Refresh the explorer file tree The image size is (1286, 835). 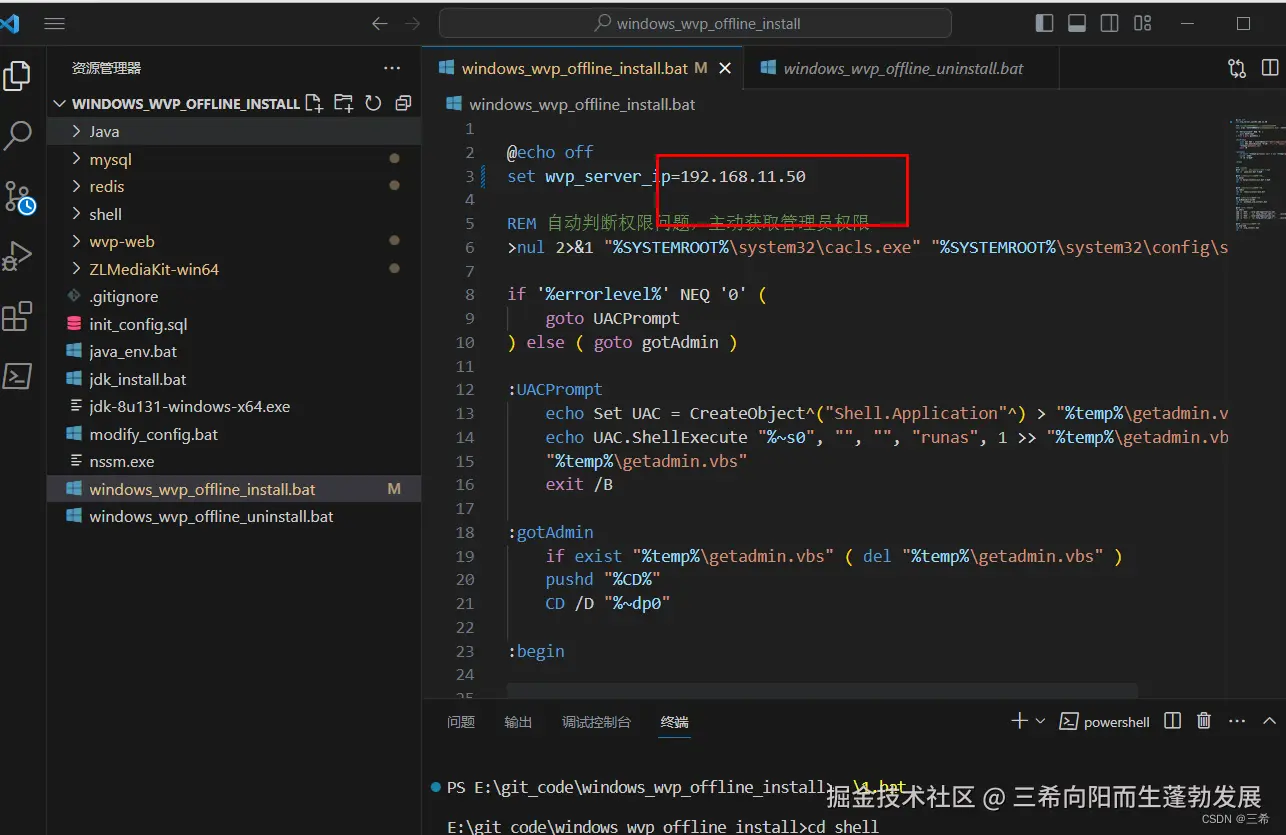click(373, 103)
